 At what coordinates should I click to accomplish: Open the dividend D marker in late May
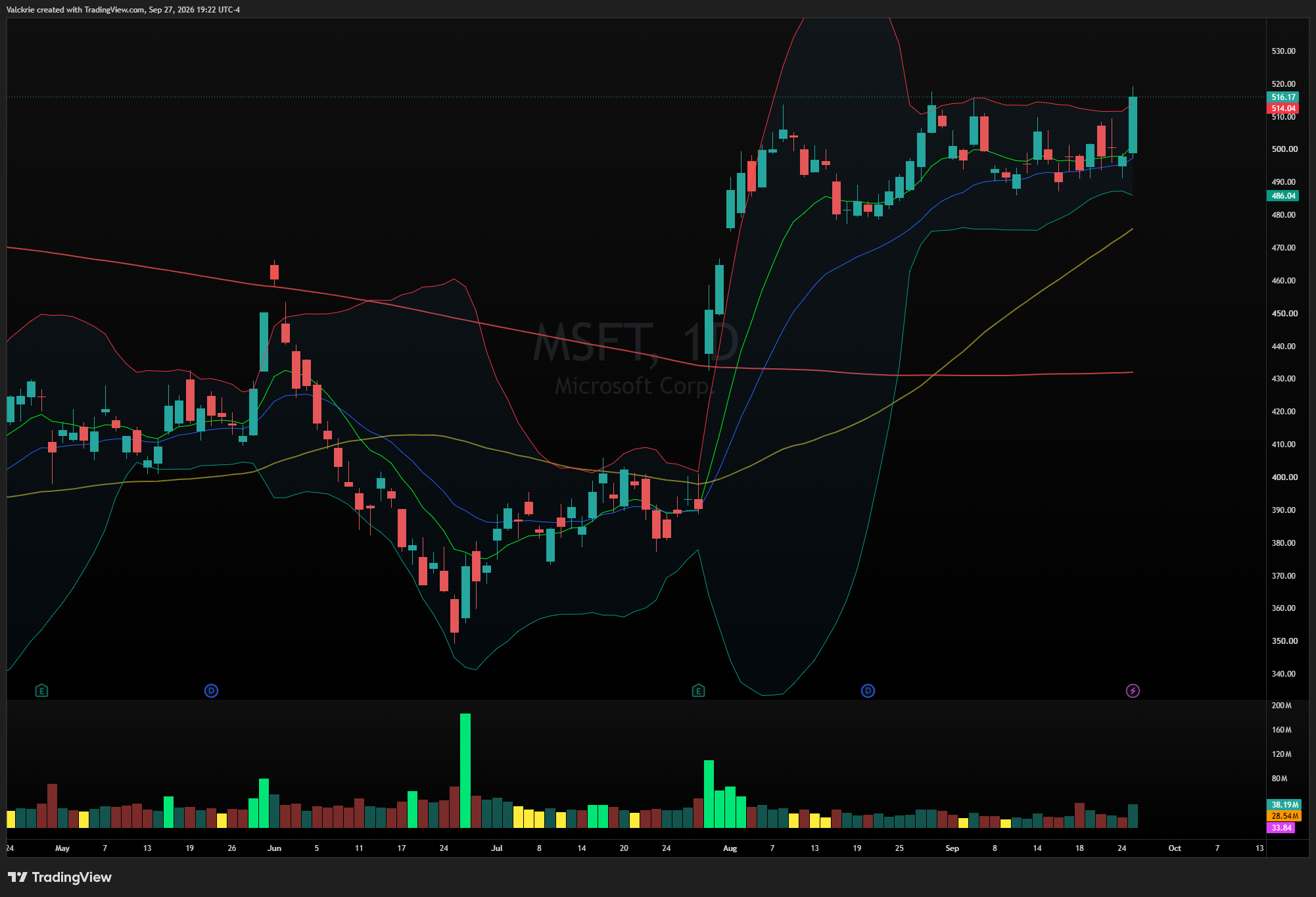click(x=211, y=691)
